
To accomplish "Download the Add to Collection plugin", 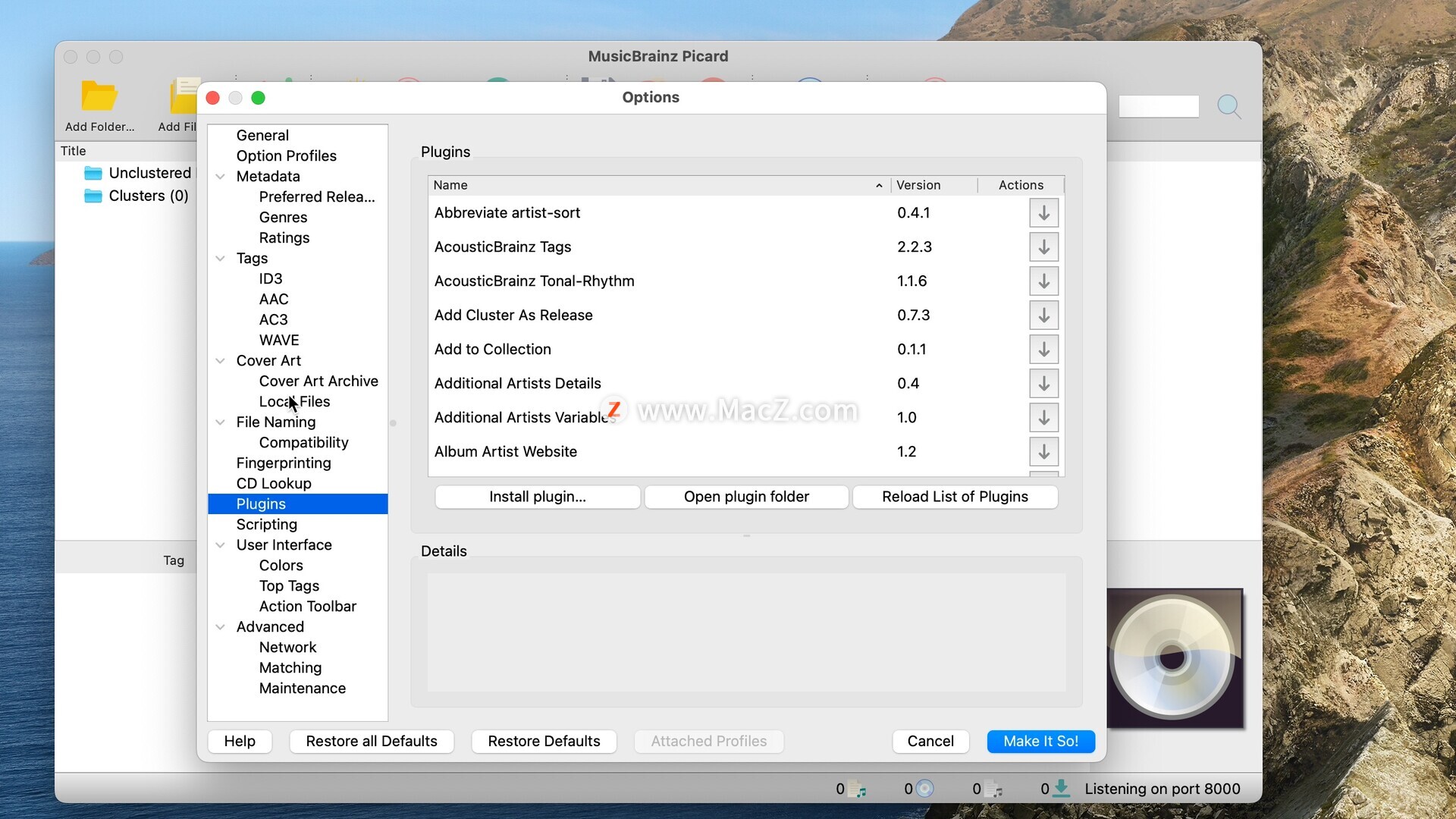I will pos(1043,350).
